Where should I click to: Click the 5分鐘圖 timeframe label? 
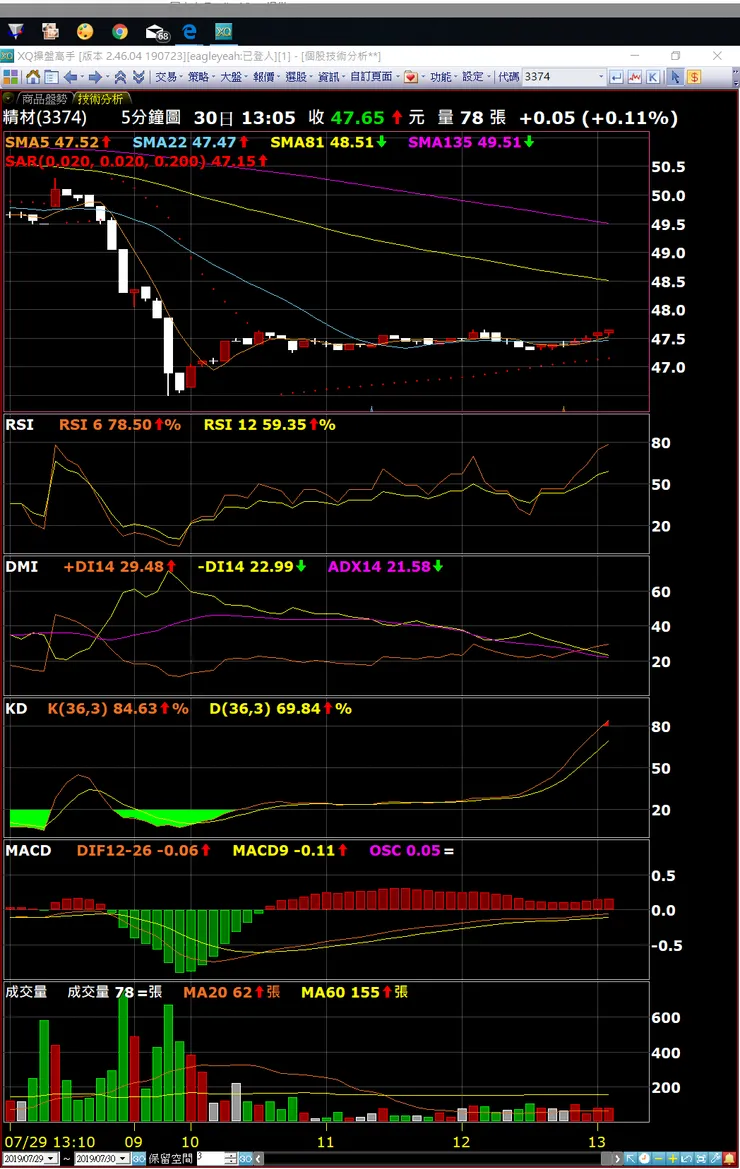(x=151, y=118)
